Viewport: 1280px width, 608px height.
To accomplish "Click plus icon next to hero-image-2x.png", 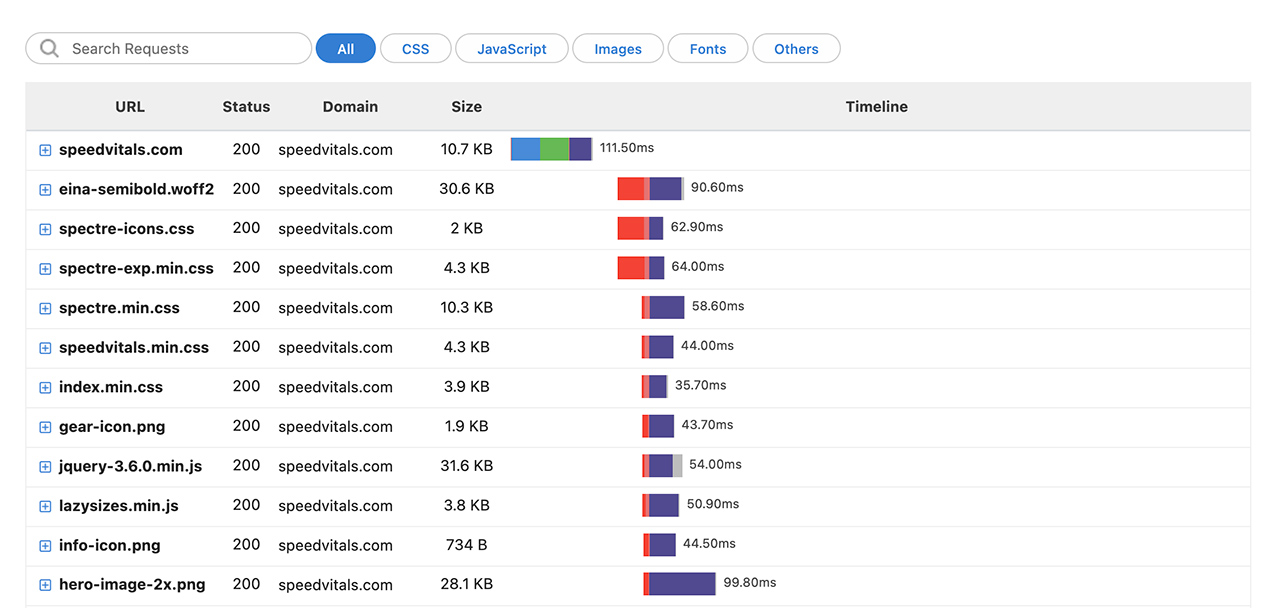I will [45, 585].
